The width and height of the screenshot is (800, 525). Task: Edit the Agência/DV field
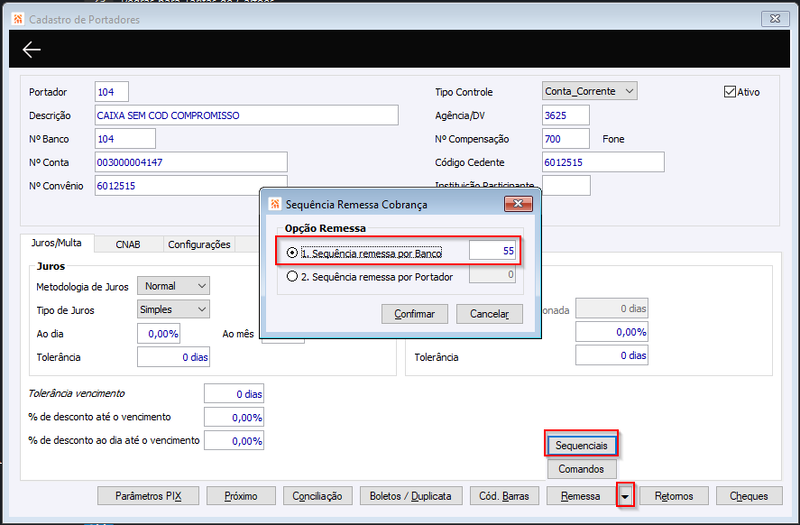click(x=566, y=115)
